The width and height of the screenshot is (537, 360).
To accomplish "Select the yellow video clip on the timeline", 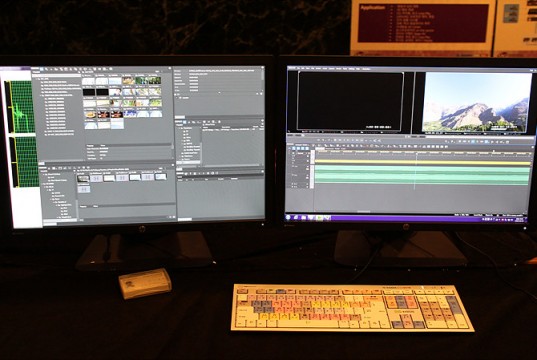I will point(422,163).
